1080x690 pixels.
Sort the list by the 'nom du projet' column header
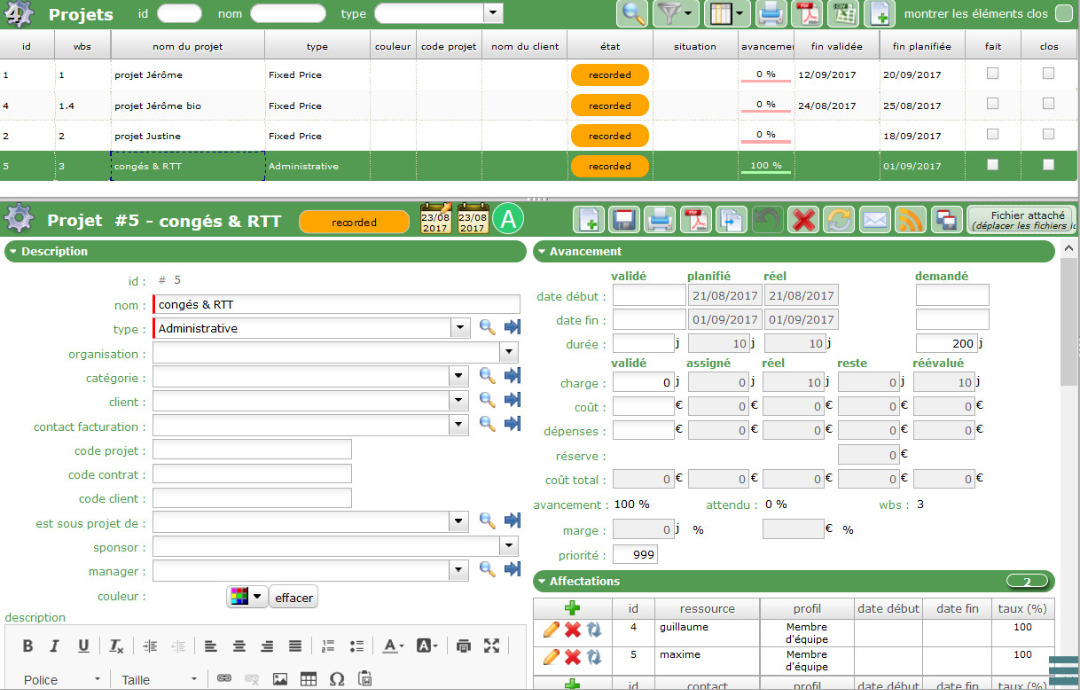[187, 46]
